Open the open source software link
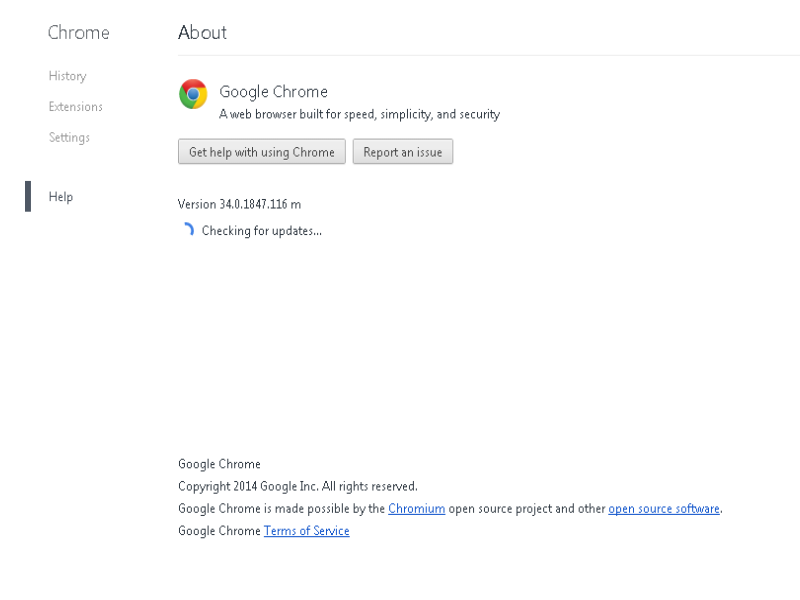This screenshot has width=800, height=600. tap(664, 509)
